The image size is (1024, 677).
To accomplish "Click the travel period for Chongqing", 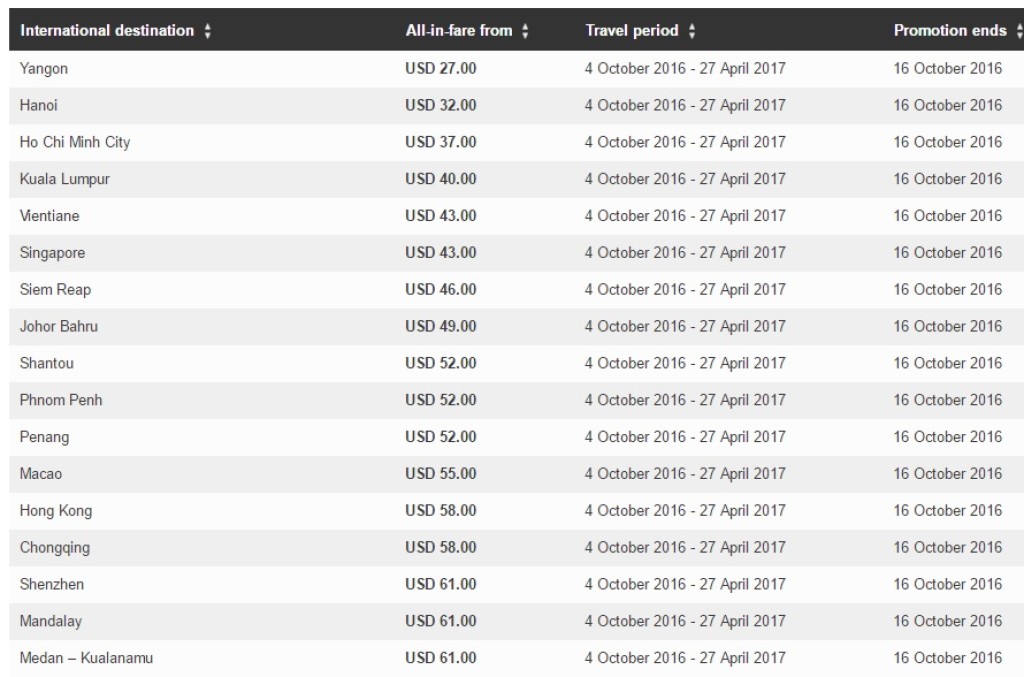I will tap(685, 548).
